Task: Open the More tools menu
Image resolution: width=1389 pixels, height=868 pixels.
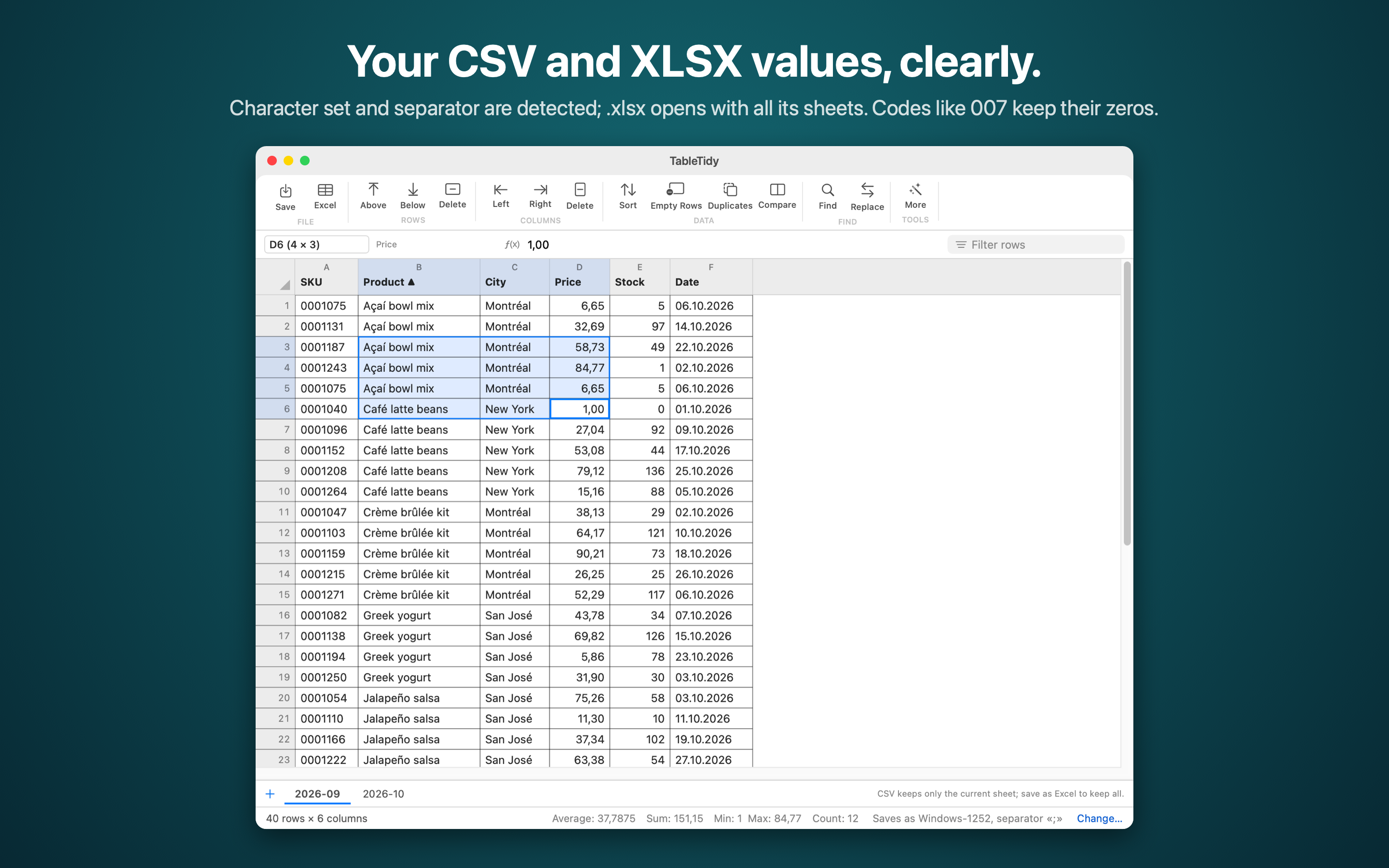Action: tap(915, 196)
